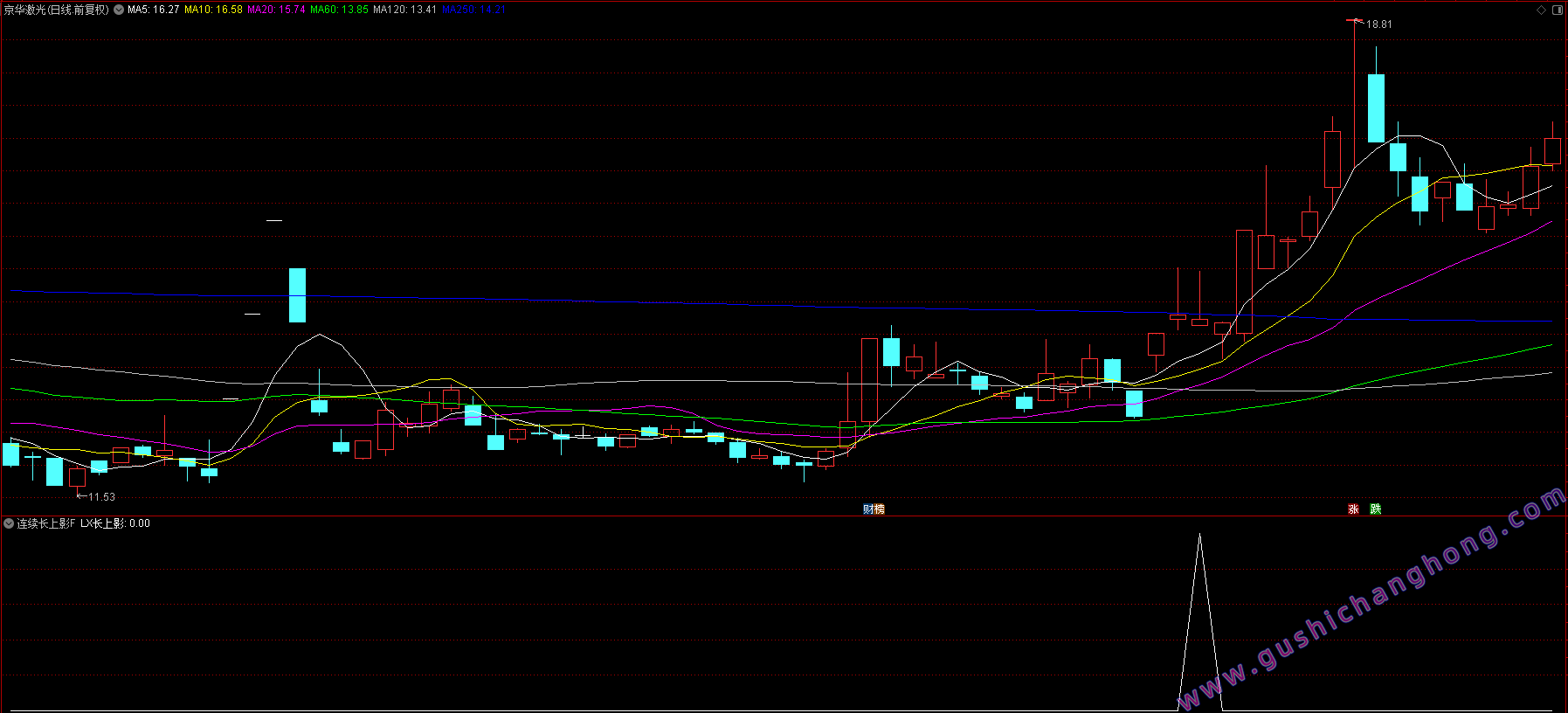The height and width of the screenshot is (713, 1568).
Task: Click the LX长上影: 0.00 value label
Action: (x=115, y=523)
